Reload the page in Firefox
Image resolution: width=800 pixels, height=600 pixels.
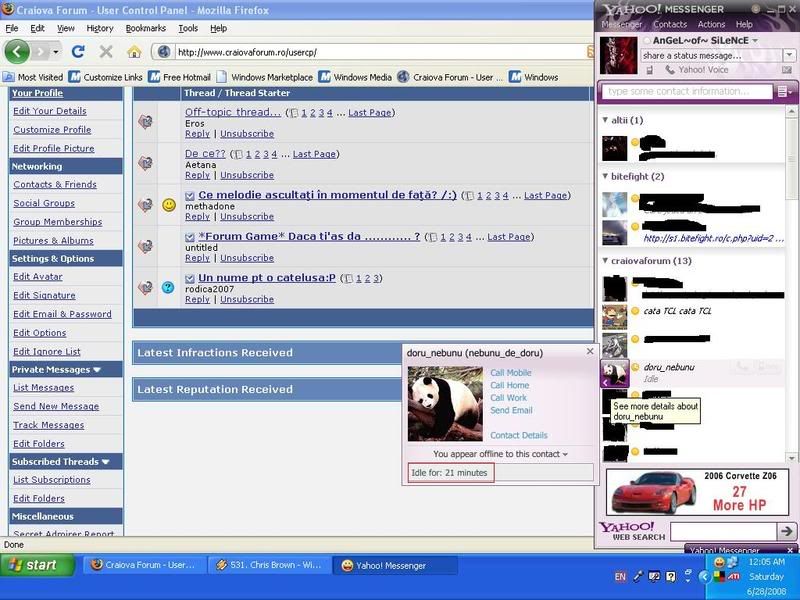[78, 52]
